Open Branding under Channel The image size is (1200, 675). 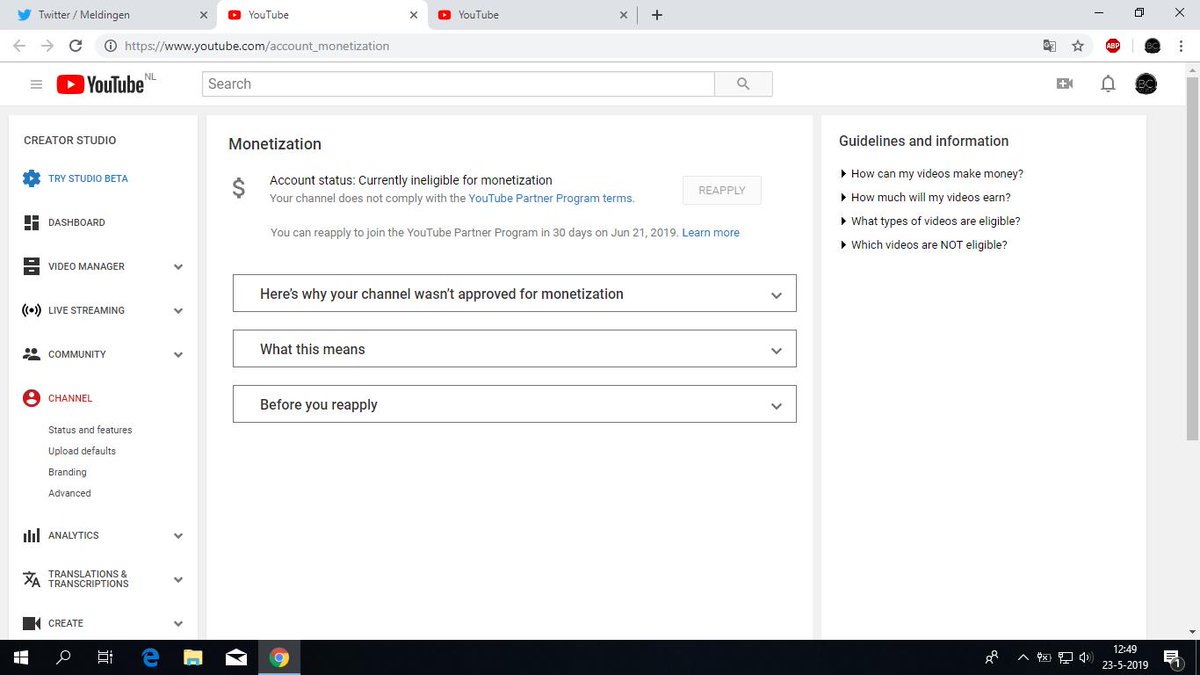click(x=67, y=472)
